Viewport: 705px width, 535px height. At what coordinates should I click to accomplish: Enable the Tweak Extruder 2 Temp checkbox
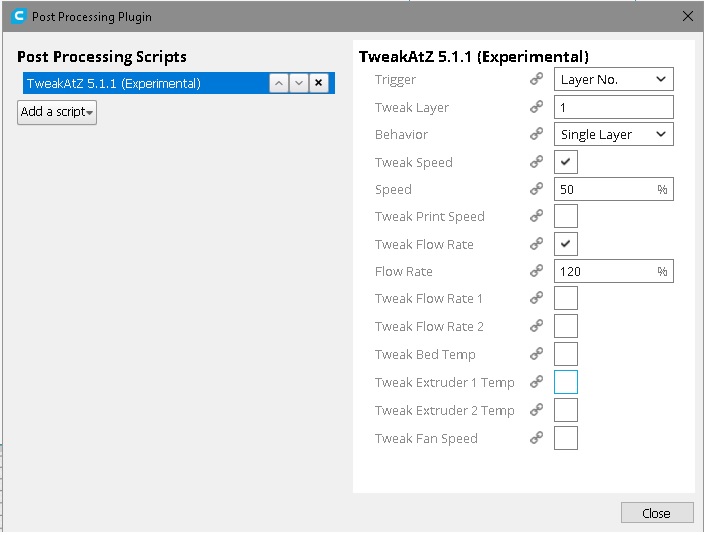point(566,410)
